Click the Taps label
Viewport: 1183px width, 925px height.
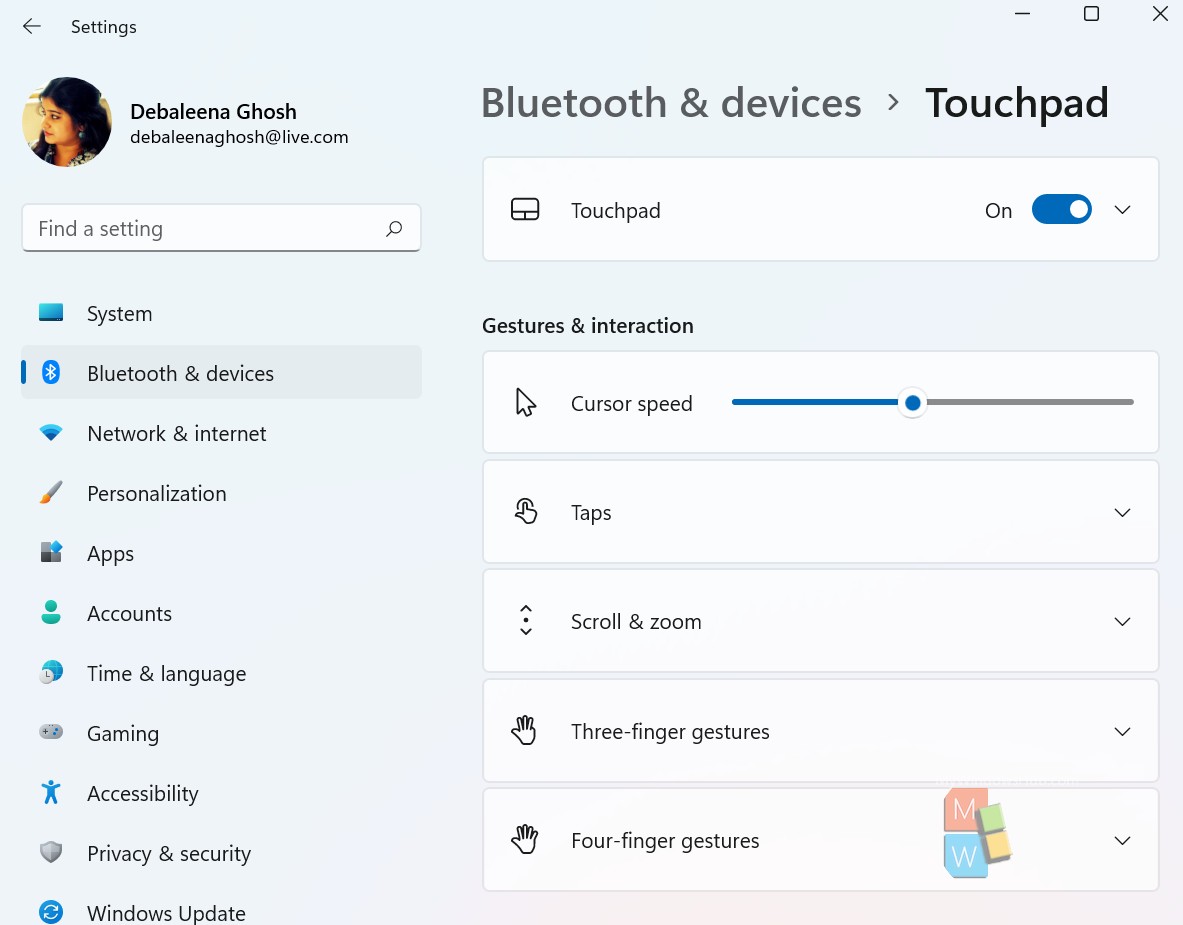coord(591,513)
